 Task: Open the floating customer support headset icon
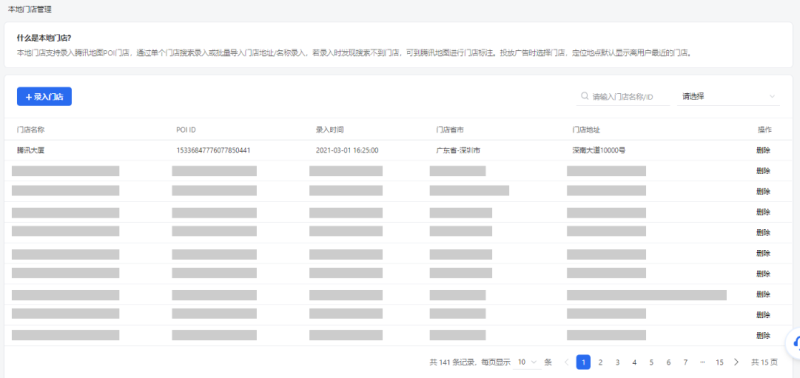coord(794,343)
